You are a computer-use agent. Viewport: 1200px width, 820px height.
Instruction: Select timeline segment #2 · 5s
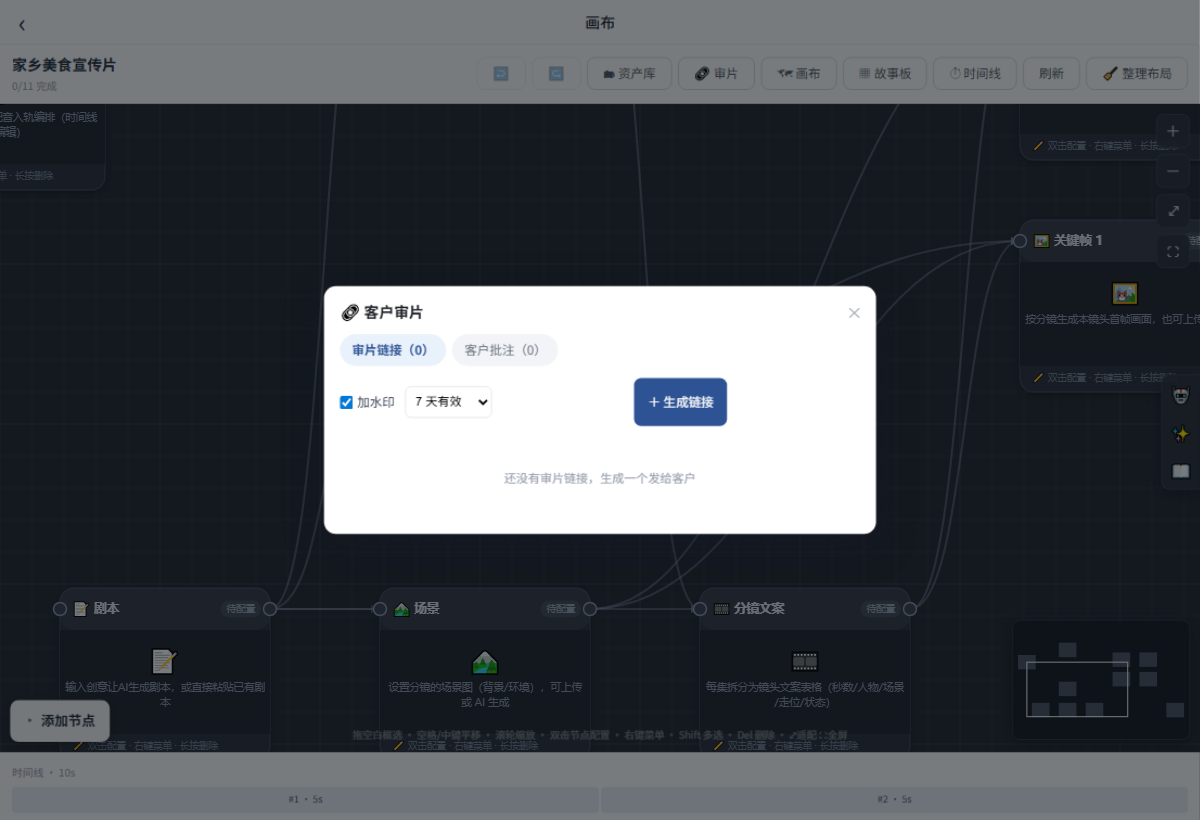(895, 800)
